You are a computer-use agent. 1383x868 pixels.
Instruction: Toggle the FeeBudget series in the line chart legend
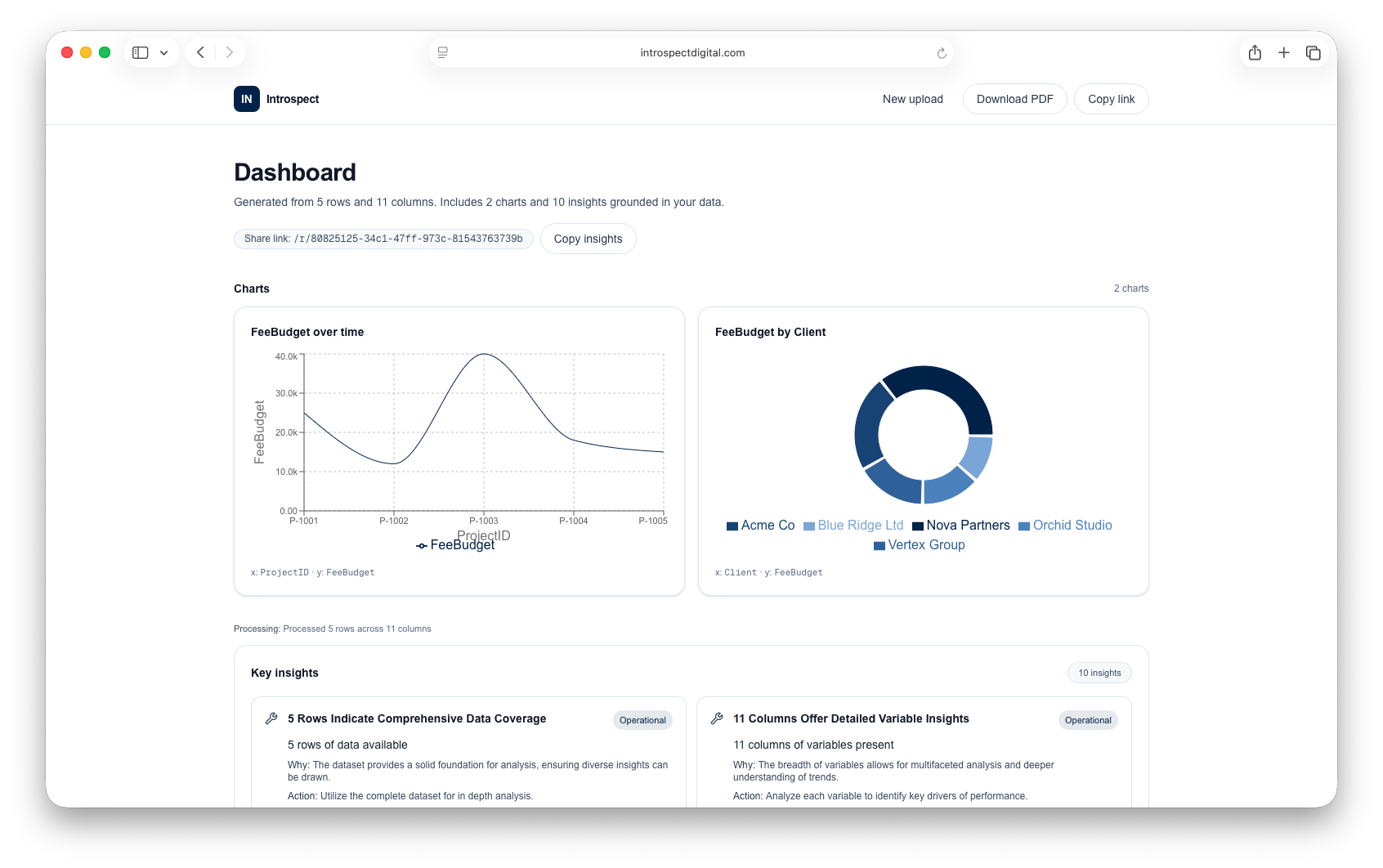tap(455, 544)
